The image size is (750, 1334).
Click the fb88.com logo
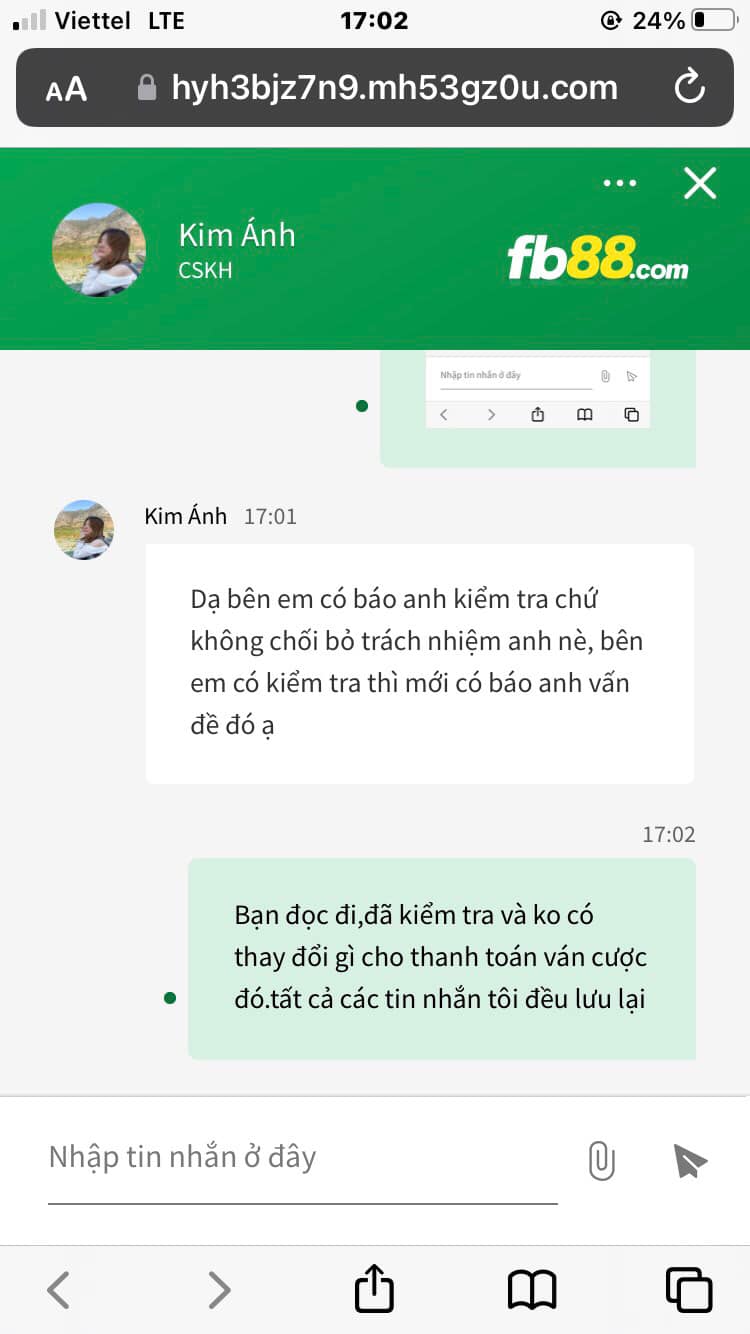coord(598,258)
